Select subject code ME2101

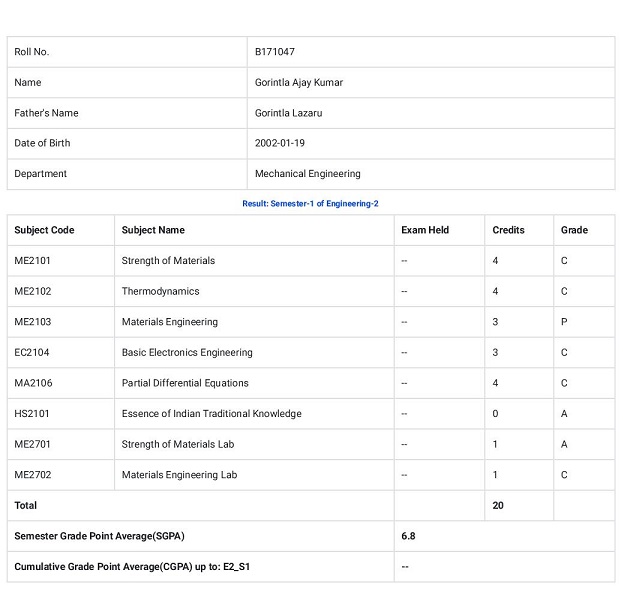[x=32, y=261]
